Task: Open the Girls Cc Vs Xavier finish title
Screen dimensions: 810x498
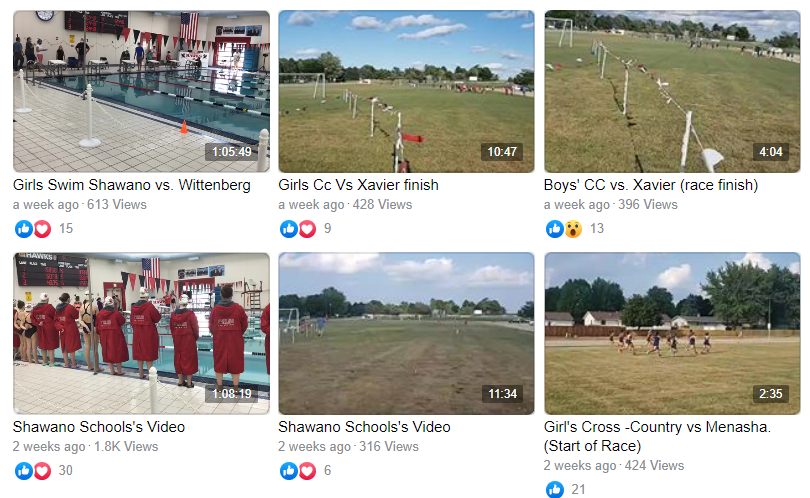Action: [x=359, y=185]
